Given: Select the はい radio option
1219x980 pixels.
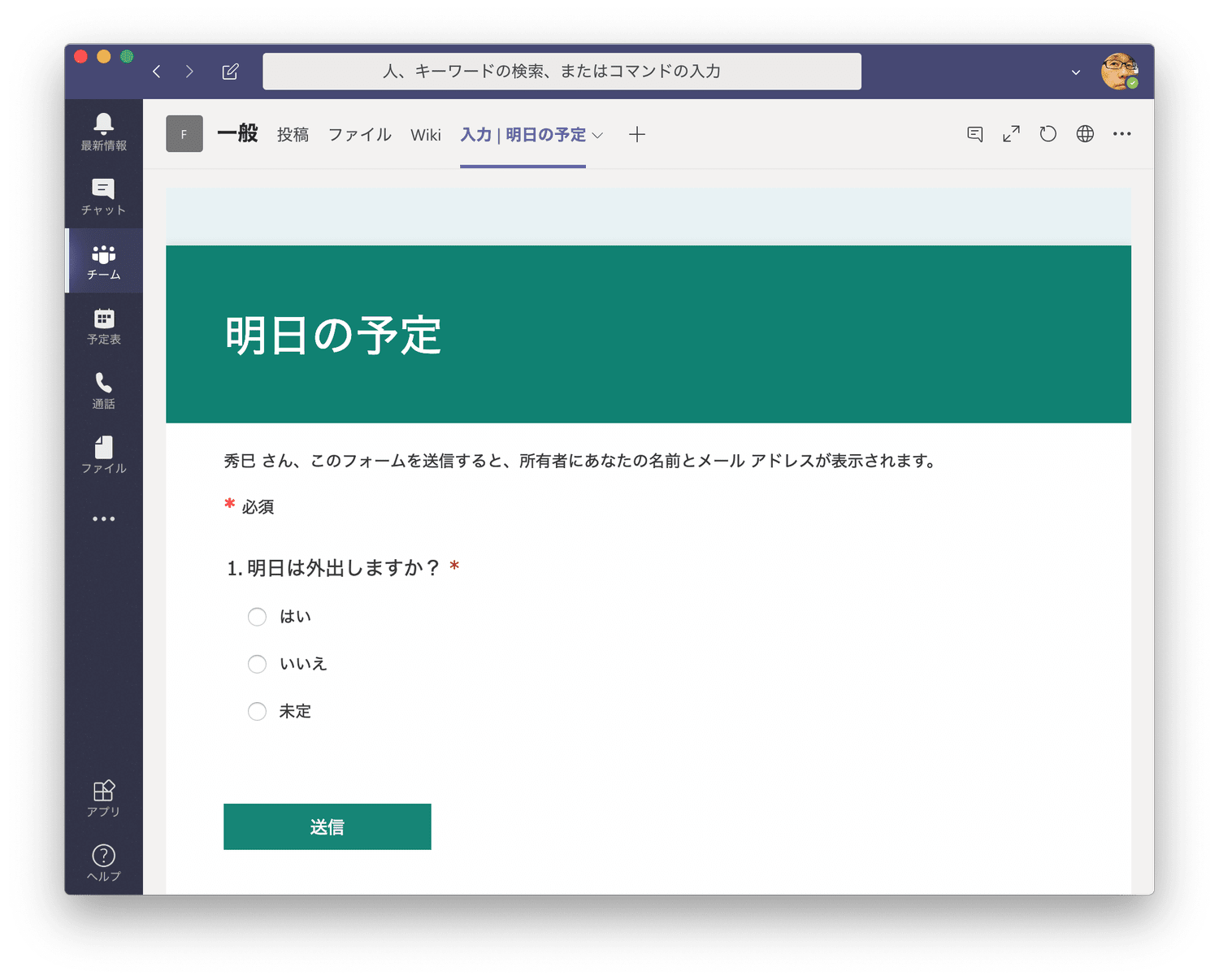Looking at the screenshot, I should [257, 617].
